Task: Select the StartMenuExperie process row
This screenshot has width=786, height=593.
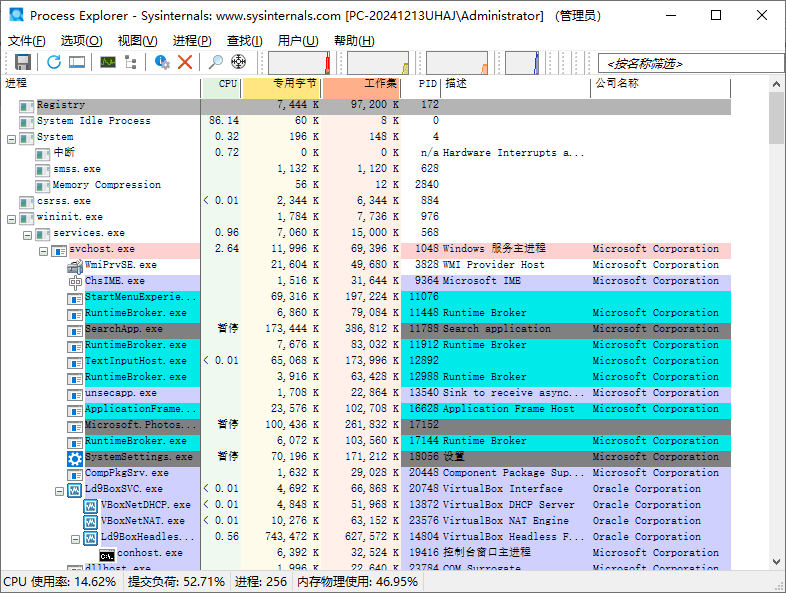Action: click(x=366, y=297)
